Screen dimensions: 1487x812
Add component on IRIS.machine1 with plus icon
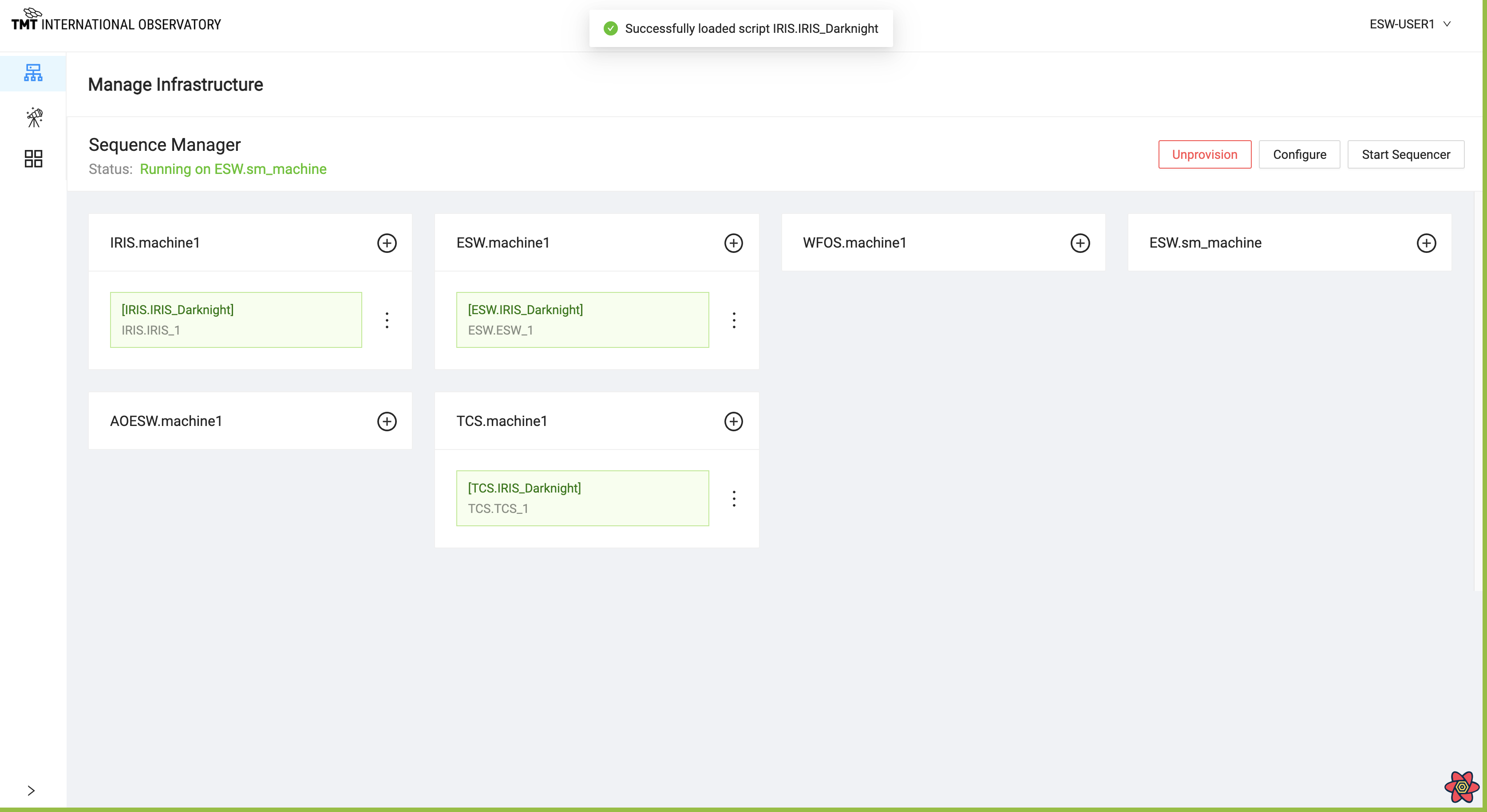387,243
